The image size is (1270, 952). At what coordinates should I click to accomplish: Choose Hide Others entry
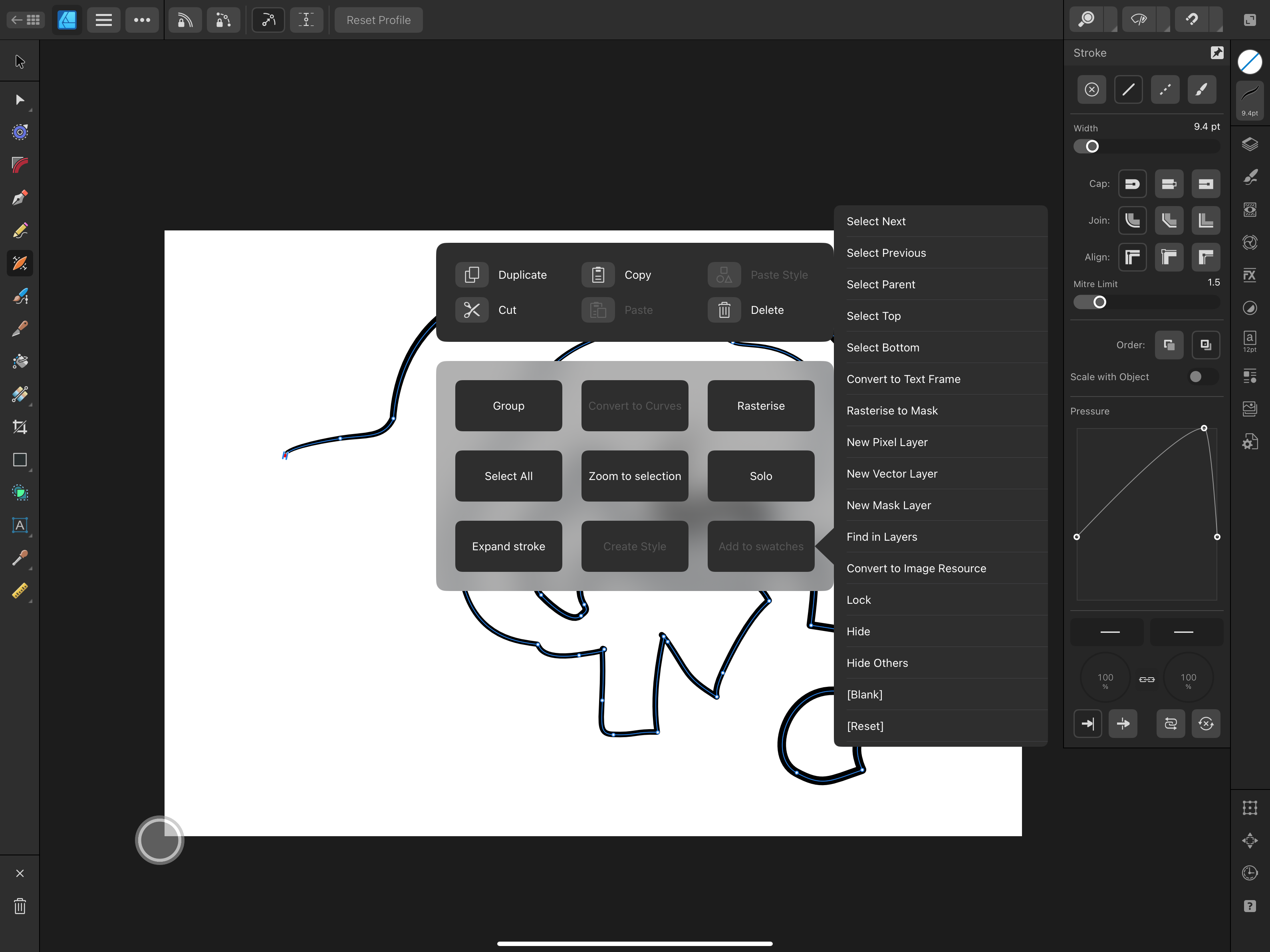click(941, 663)
